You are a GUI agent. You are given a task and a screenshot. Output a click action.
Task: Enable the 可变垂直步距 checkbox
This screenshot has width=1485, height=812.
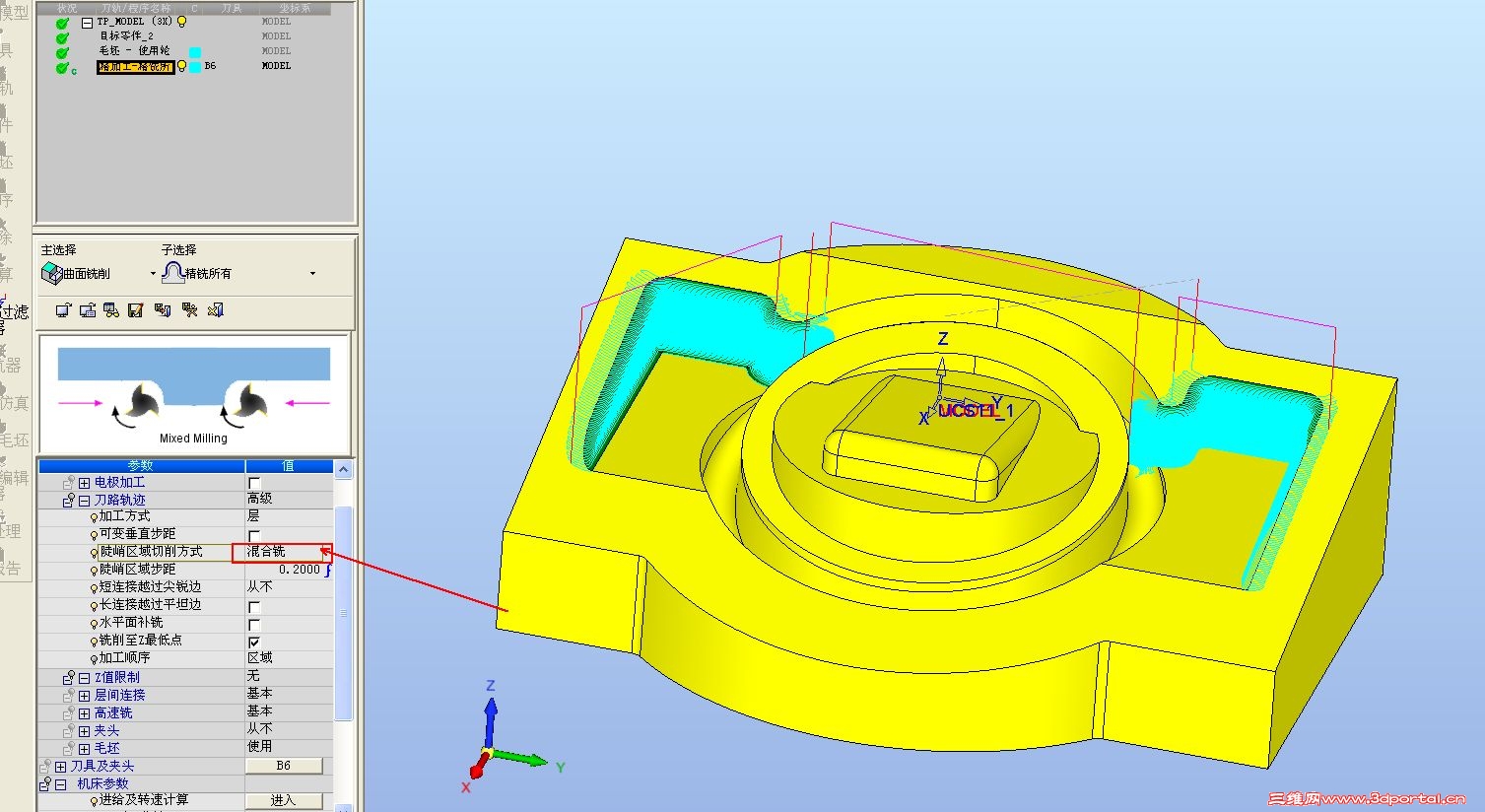coord(254,536)
